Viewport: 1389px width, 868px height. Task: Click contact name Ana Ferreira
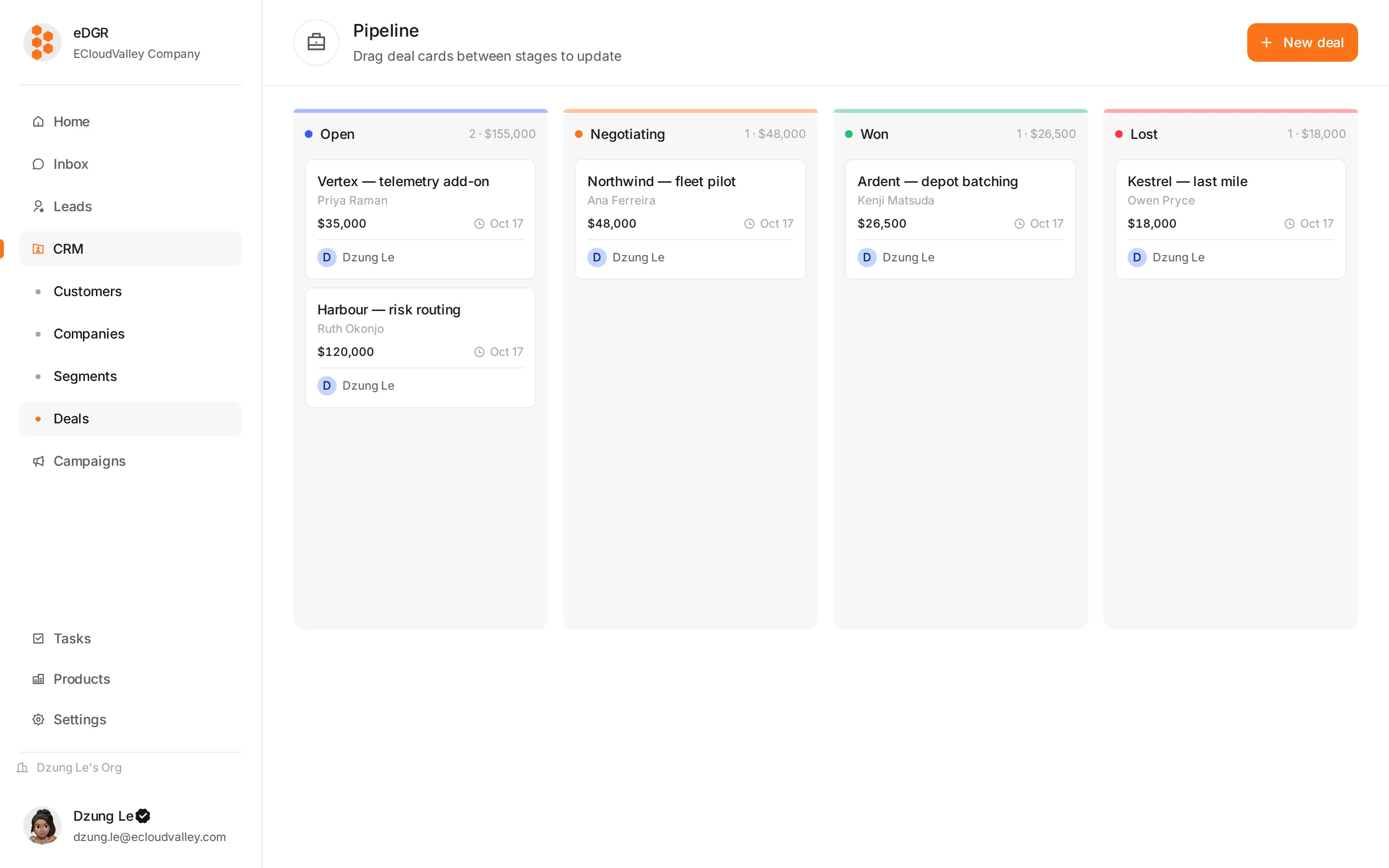point(621,201)
